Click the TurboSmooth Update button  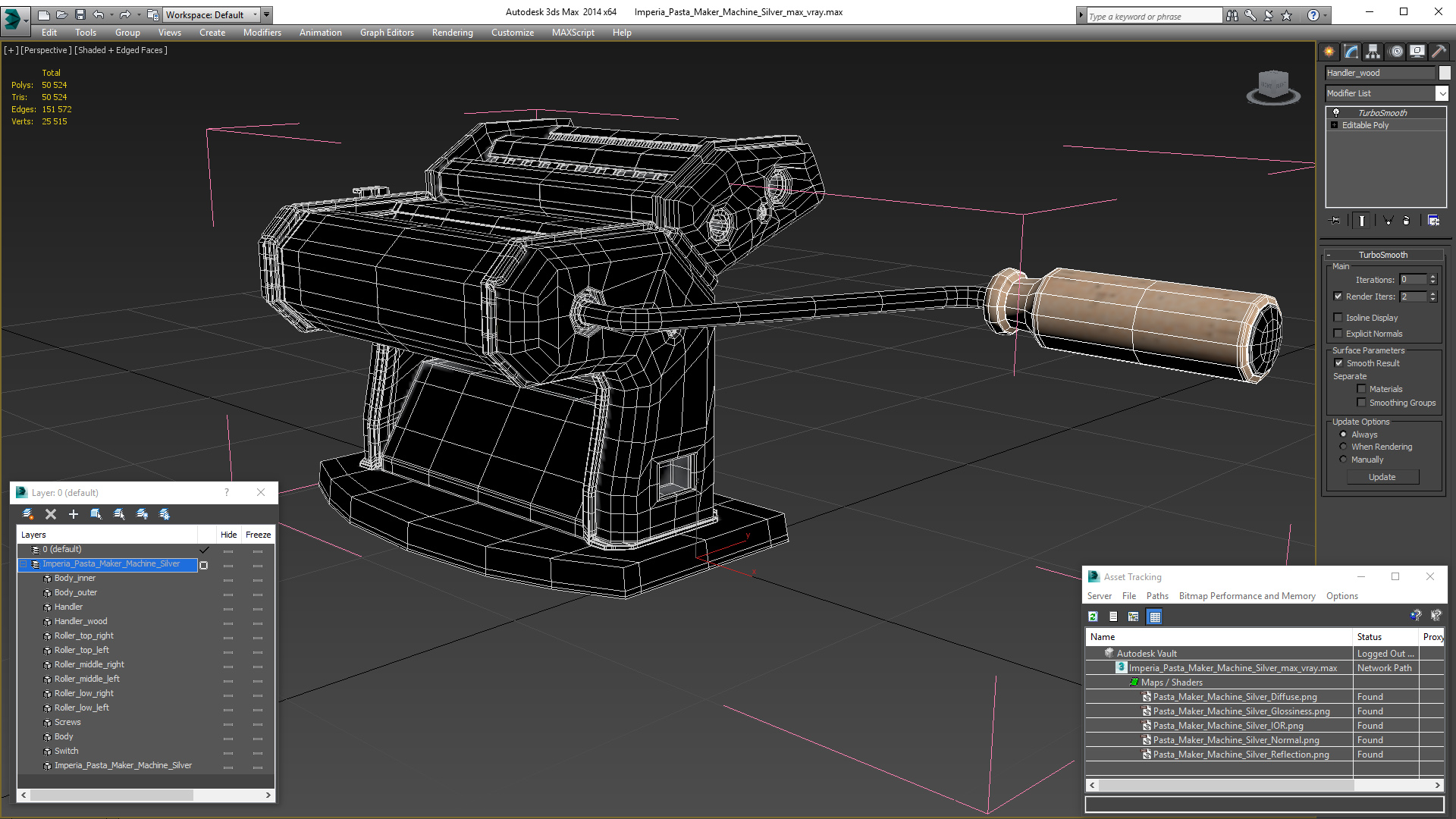point(1382,477)
